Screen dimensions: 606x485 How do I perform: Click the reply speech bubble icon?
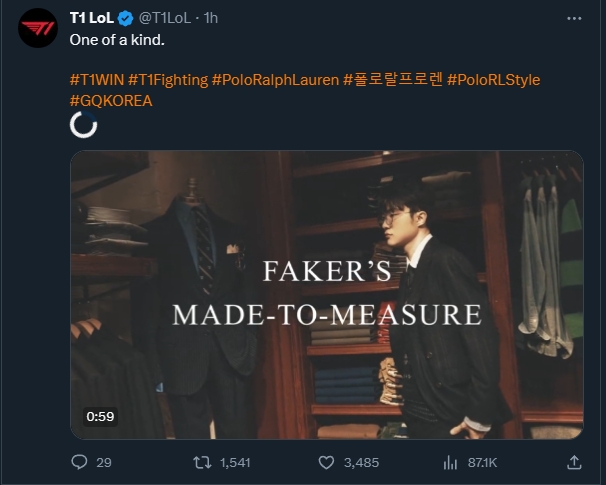point(81,462)
